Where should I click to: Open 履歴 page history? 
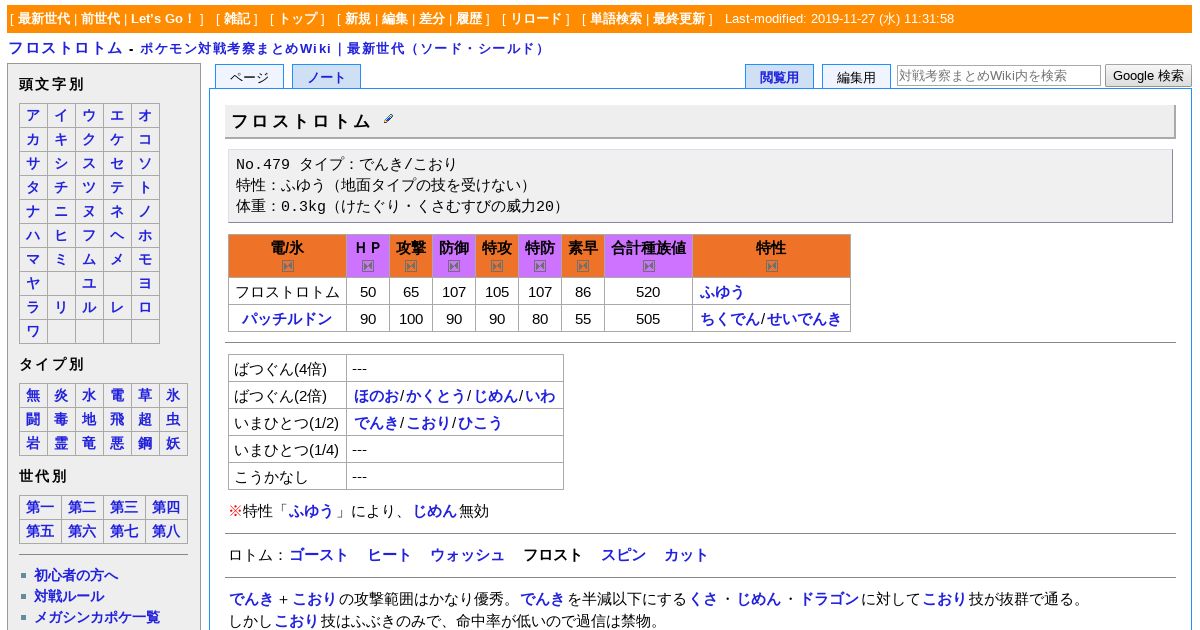(x=469, y=19)
